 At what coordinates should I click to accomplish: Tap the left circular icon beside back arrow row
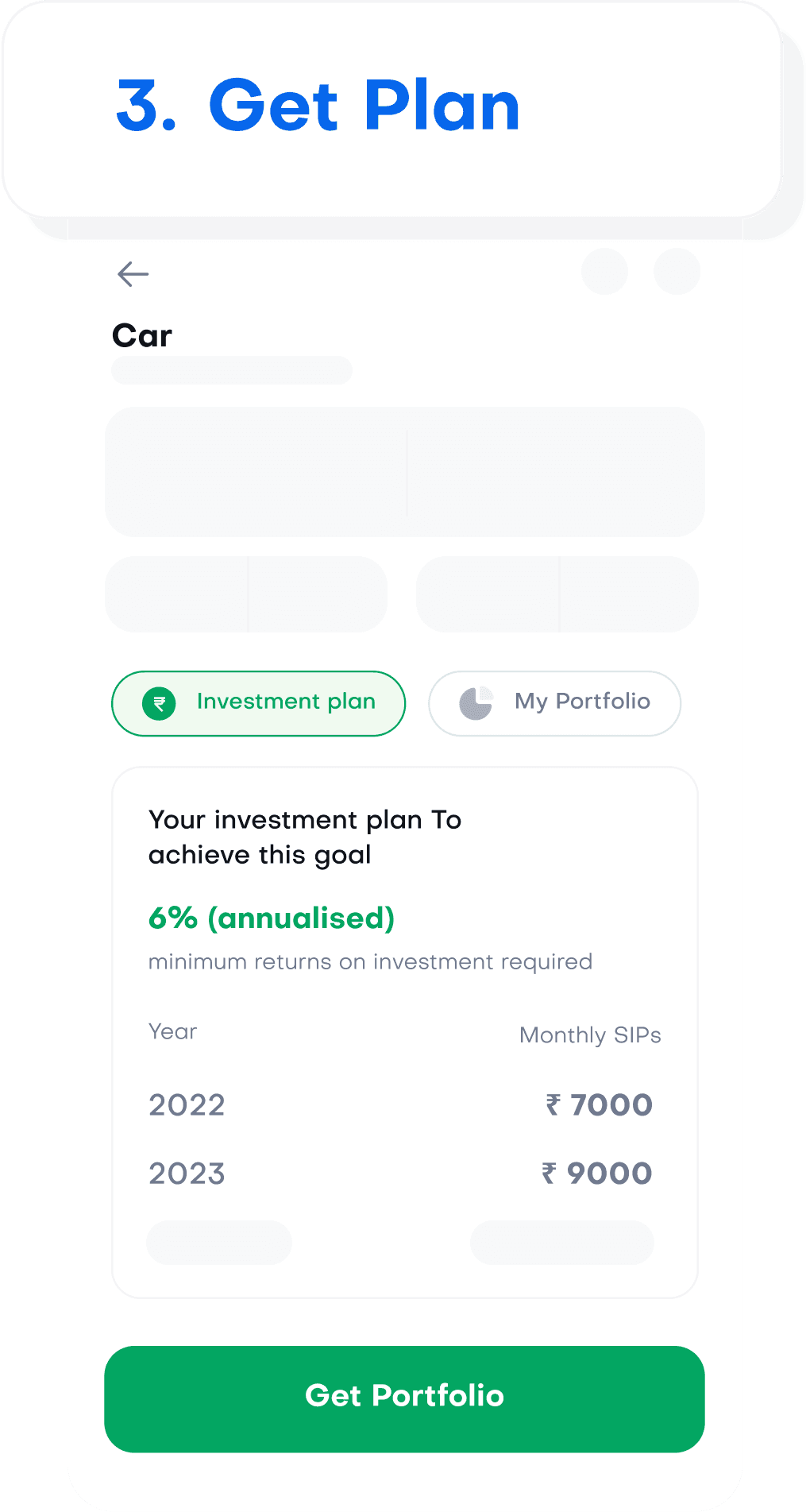click(605, 272)
